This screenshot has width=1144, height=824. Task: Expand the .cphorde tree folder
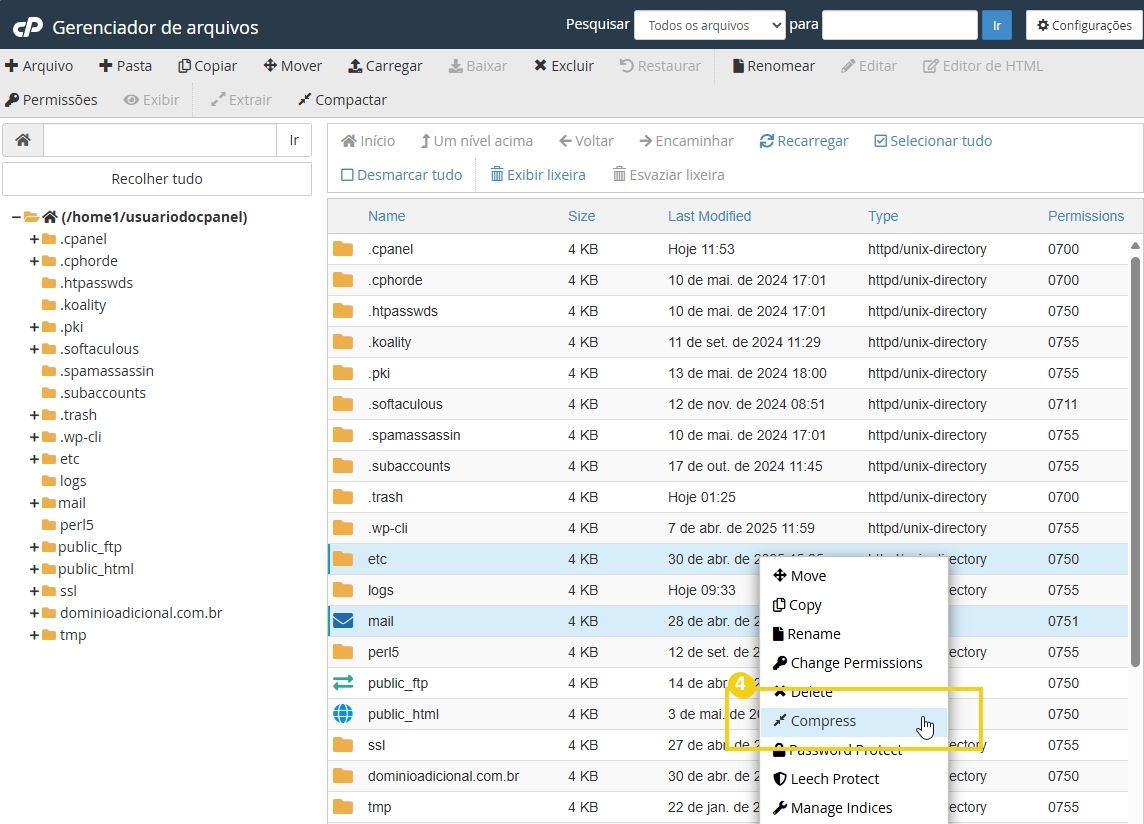point(34,261)
